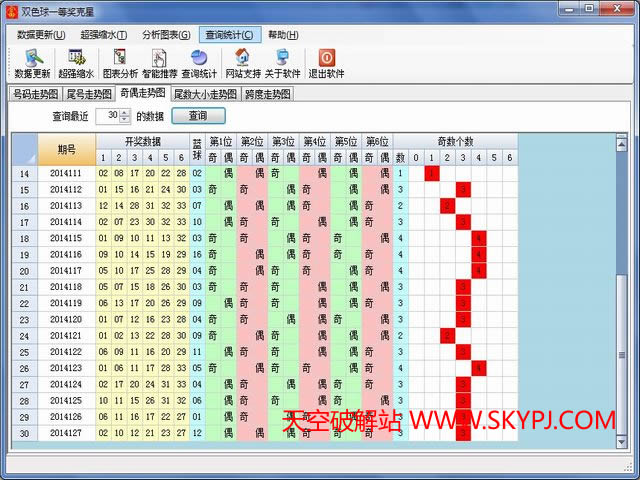Expand the 分析图表(G) menu
The image size is (640, 480).
coord(166,35)
